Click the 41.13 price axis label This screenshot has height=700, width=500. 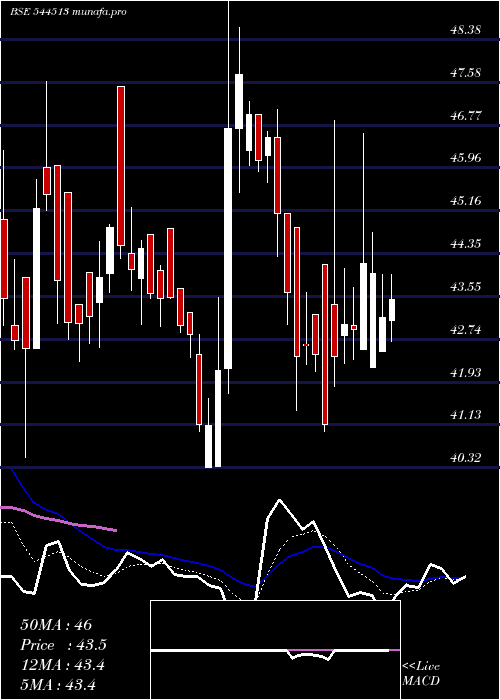[466, 415]
